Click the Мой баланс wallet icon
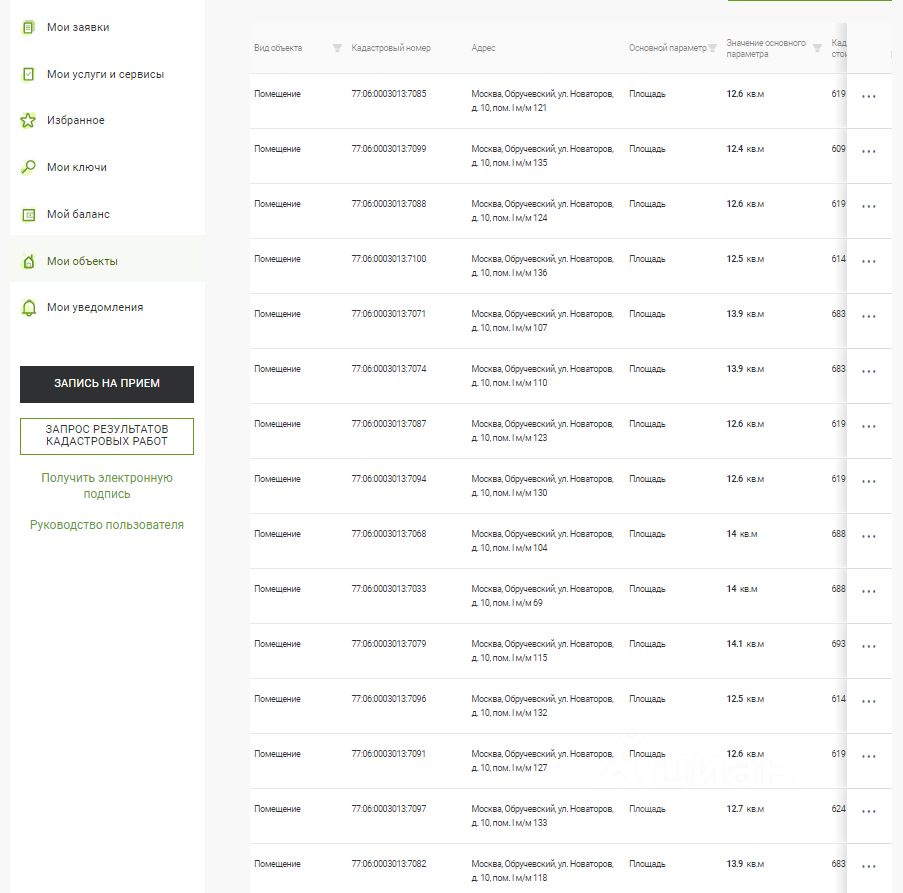The height and width of the screenshot is (893, 903). (28, 215)
